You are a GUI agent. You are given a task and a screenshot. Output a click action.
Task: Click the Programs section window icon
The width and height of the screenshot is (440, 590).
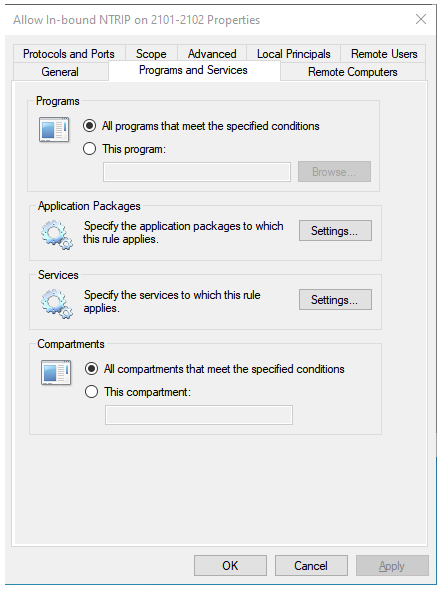click(54, 130)
